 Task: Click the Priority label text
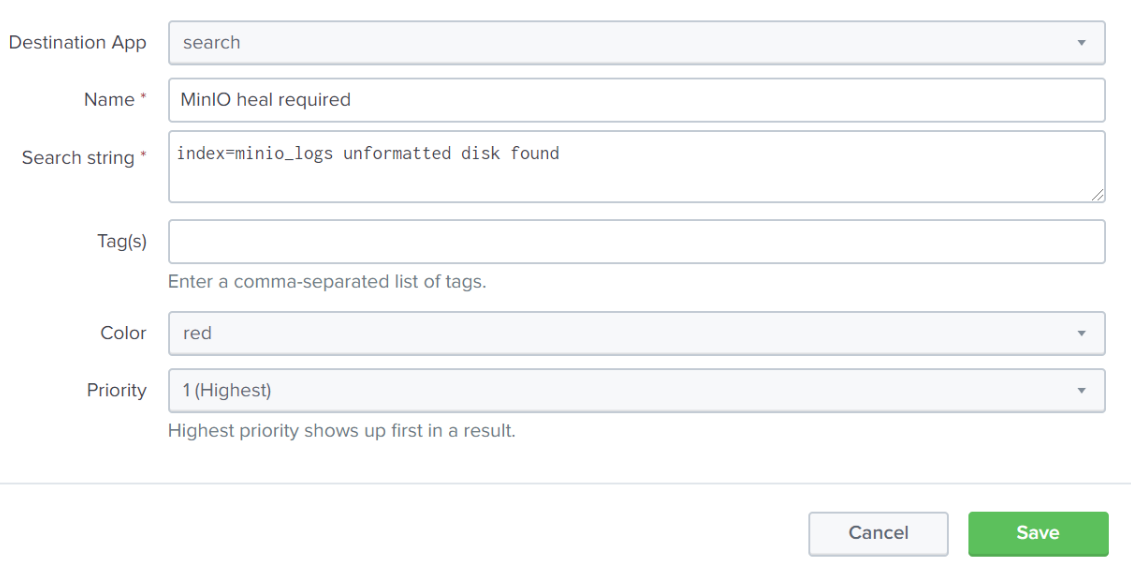click(x=116, y=390)
